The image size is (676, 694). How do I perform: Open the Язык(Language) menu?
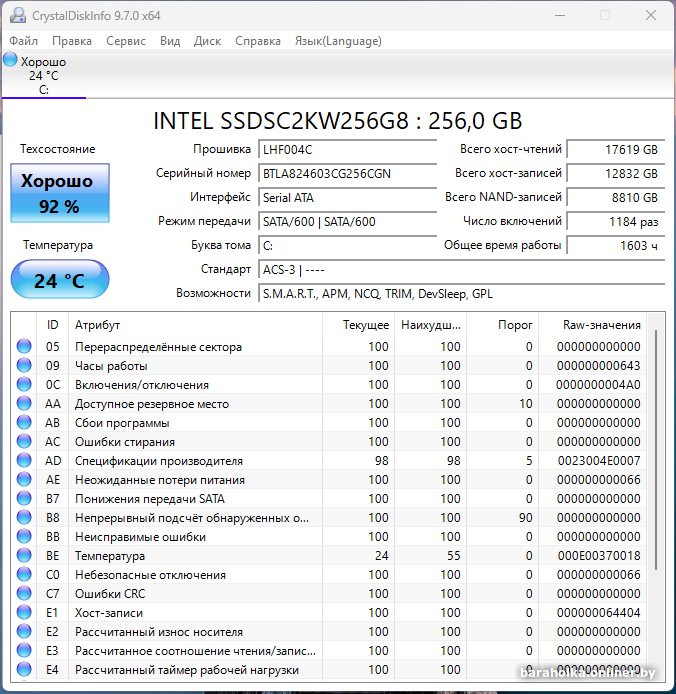(x=338, y=41)
